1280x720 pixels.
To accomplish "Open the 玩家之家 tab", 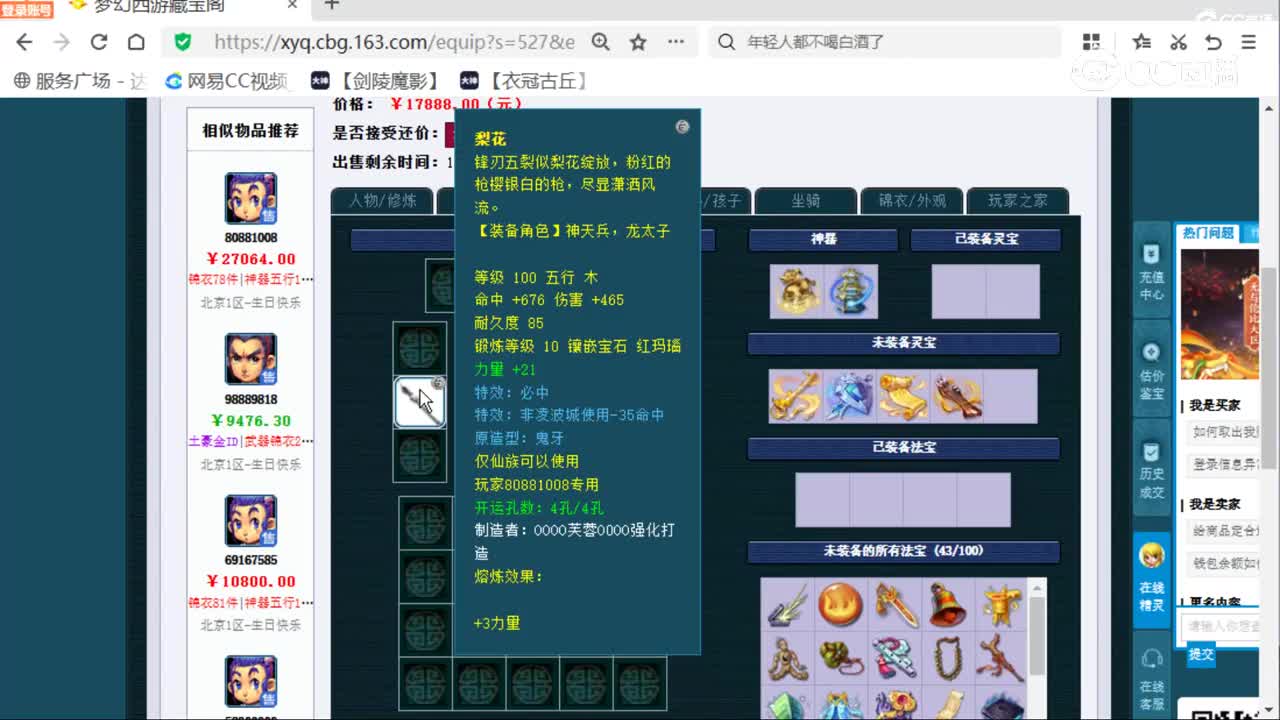I will [1018, 200].
